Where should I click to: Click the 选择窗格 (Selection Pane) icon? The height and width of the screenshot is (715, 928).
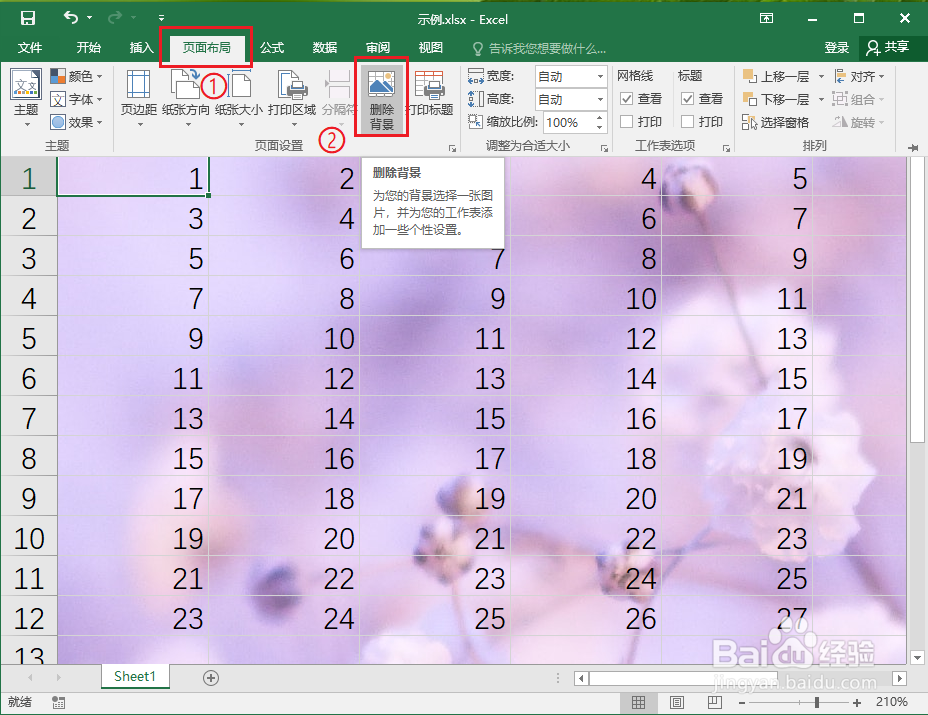click(784, 121)
